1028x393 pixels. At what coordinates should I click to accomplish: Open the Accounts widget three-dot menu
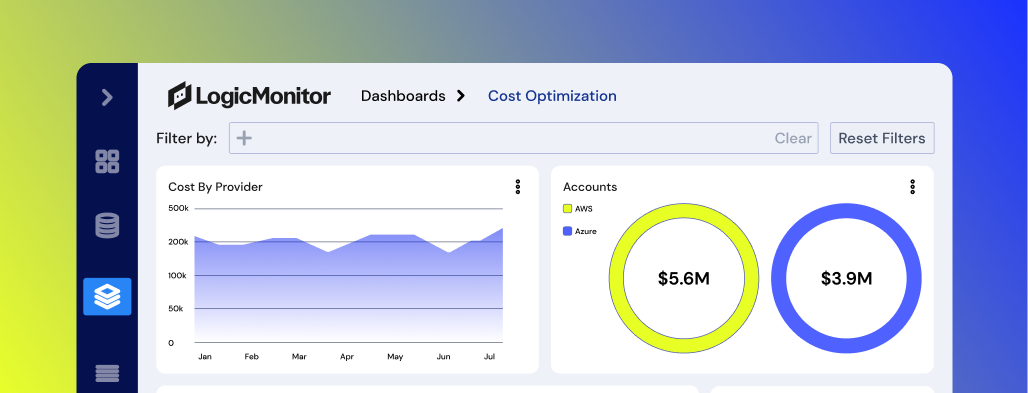[x=913, y=187]
